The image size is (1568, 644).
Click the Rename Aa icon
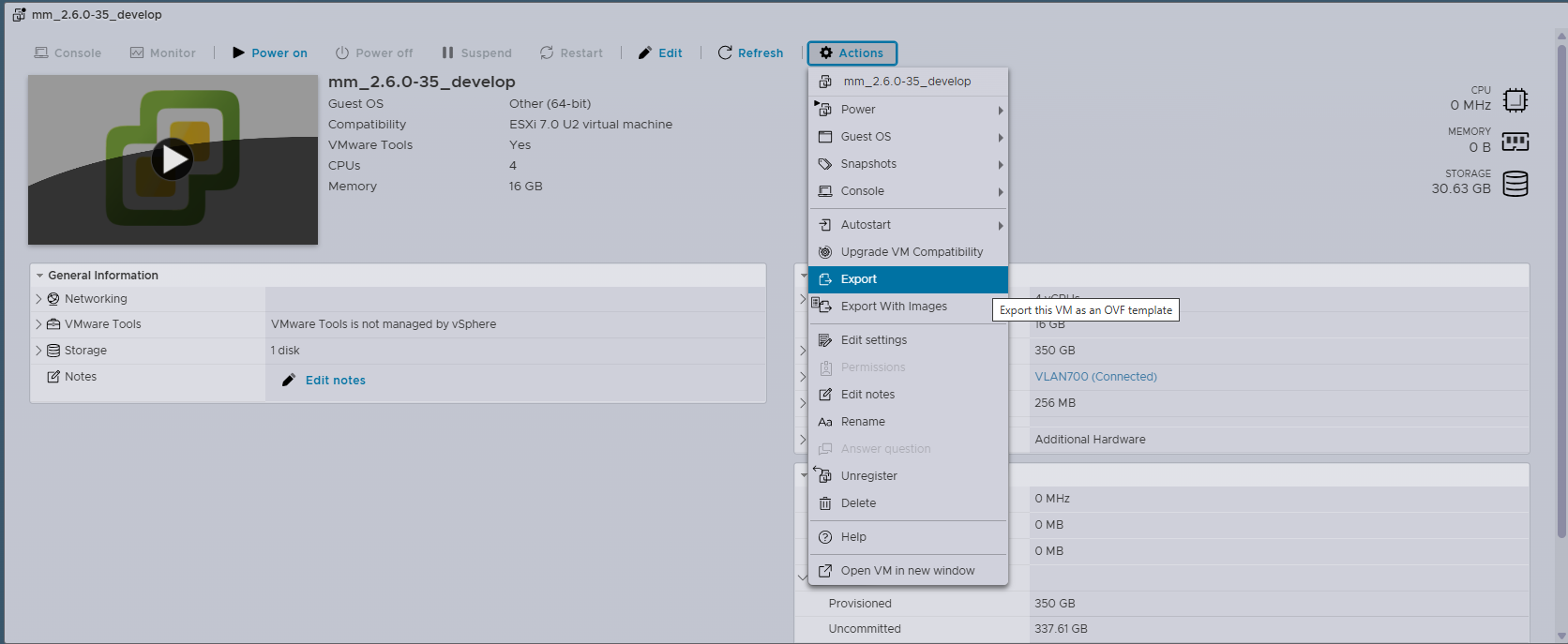(x=825, y=422)
